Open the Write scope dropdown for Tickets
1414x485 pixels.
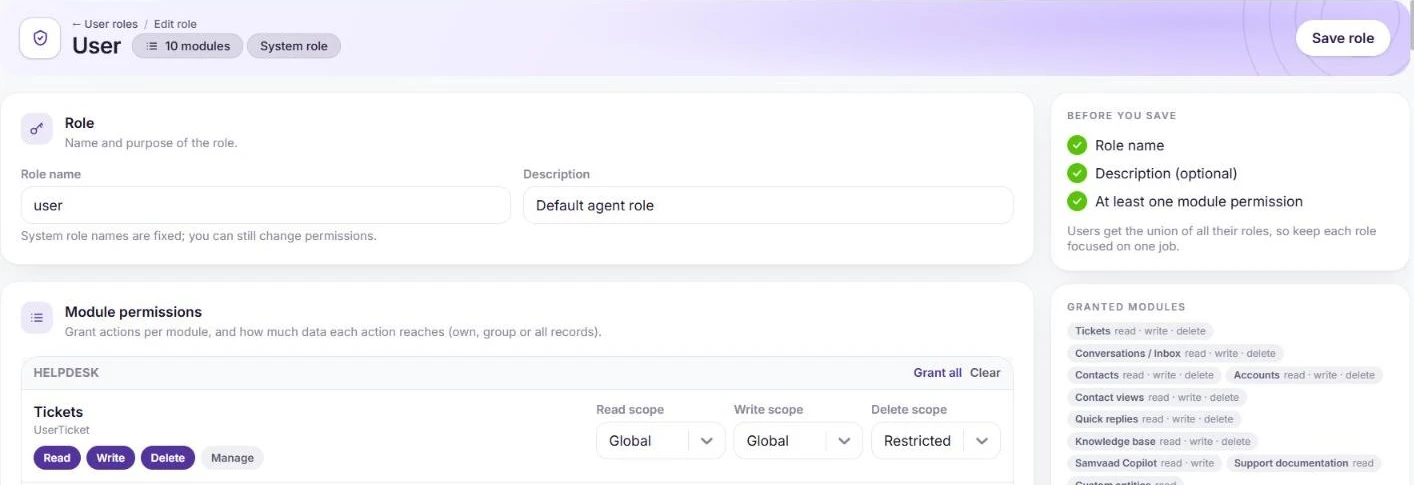(798, 441)
